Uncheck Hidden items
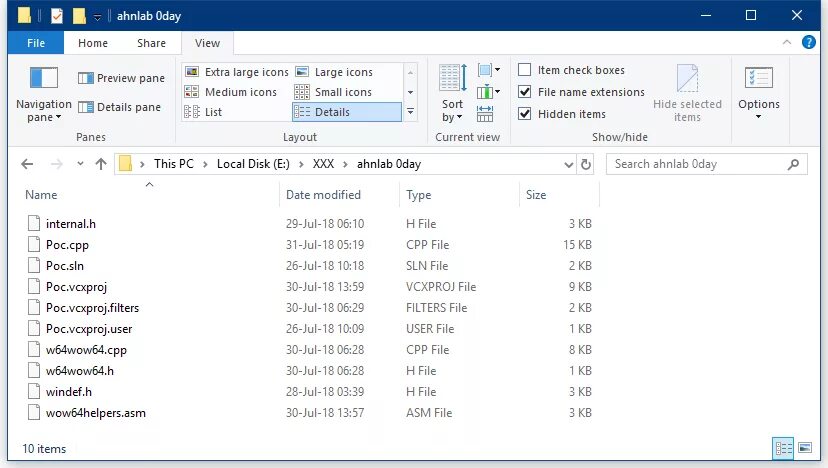 coord(524,114)
